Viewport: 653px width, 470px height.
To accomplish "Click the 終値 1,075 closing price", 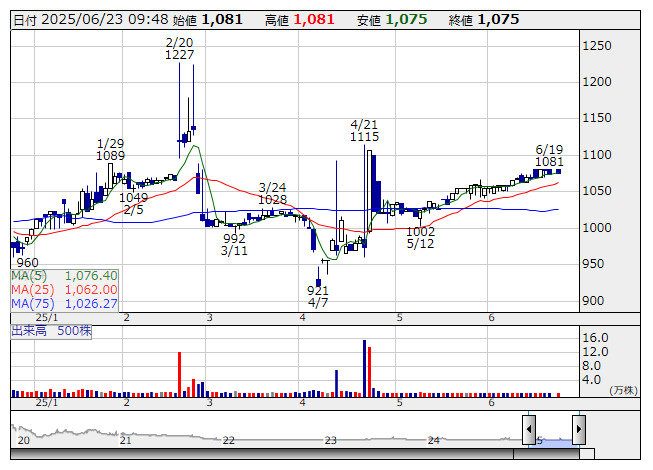I will coord(484,20).
